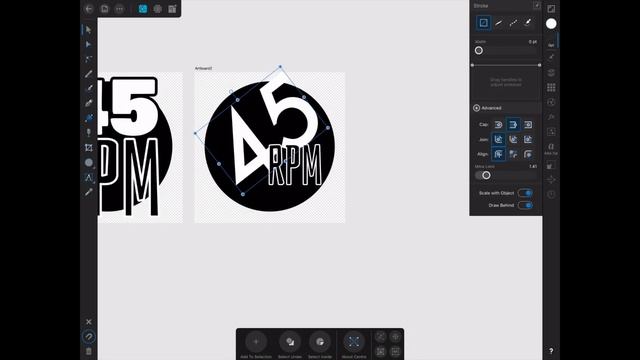Set Align to the middle option
640x360 pixels.
[513, 154]
